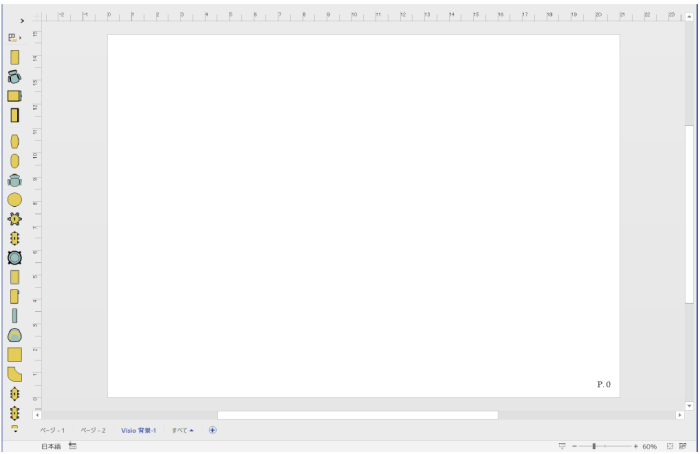Select the teal round clock-like shape
This screenshot has width=700, height=454.
pyautogui.click(x=15, y=257)
